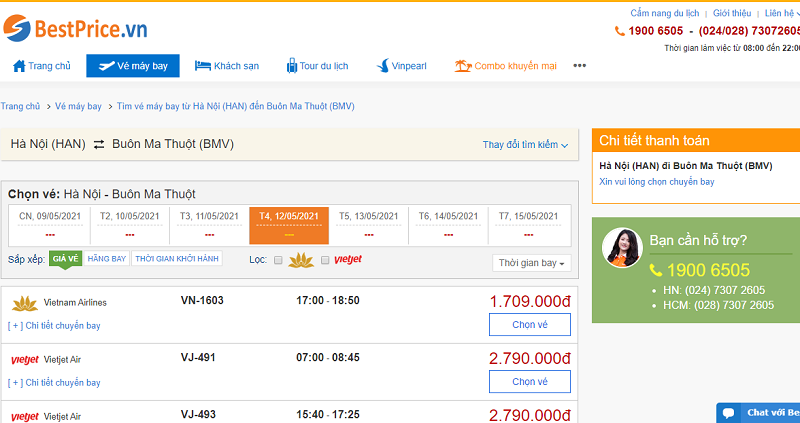
Task: Click the BestPrice.vn logo
Action: point(75,28)
